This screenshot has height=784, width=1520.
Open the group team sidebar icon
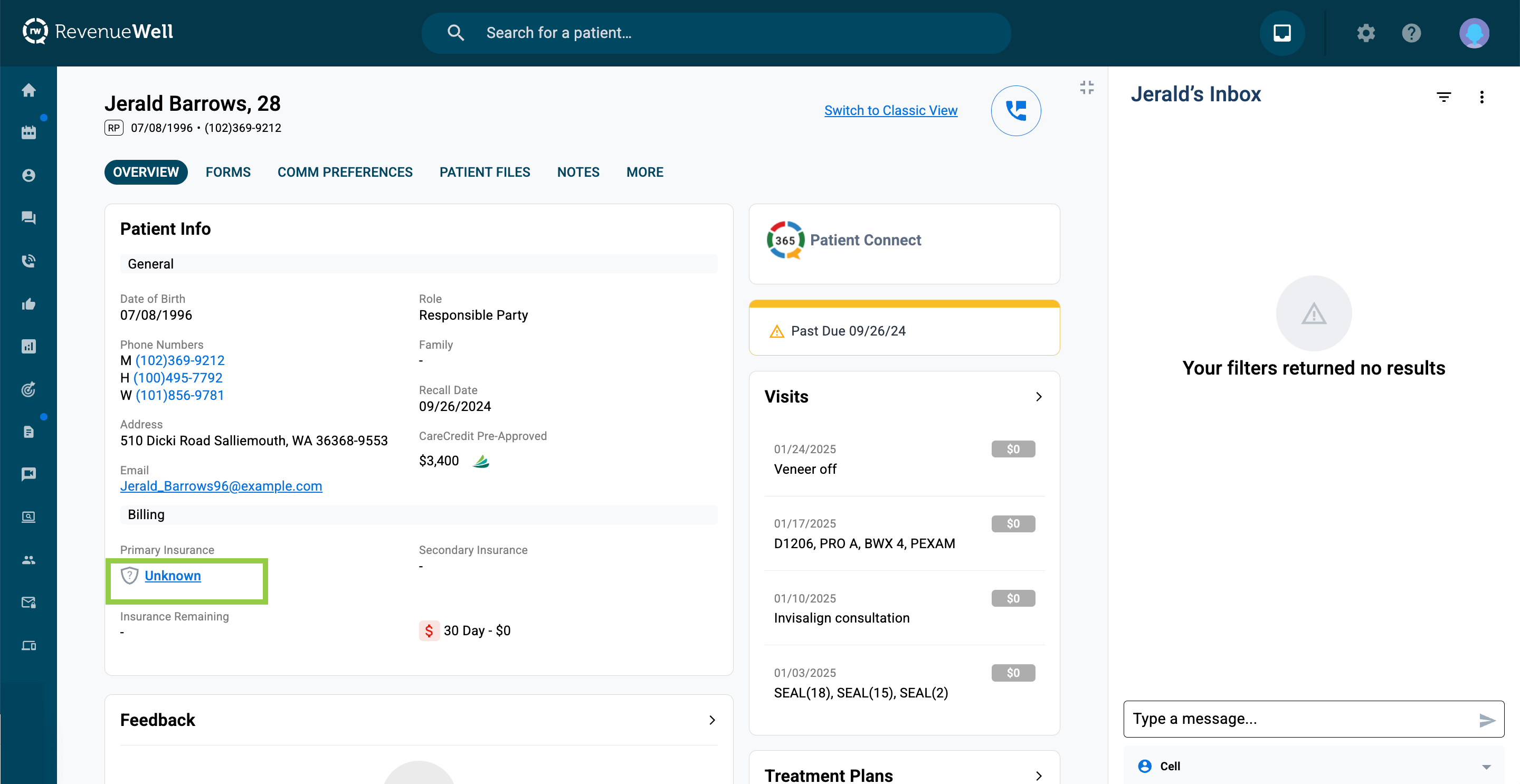pos(28,560)
